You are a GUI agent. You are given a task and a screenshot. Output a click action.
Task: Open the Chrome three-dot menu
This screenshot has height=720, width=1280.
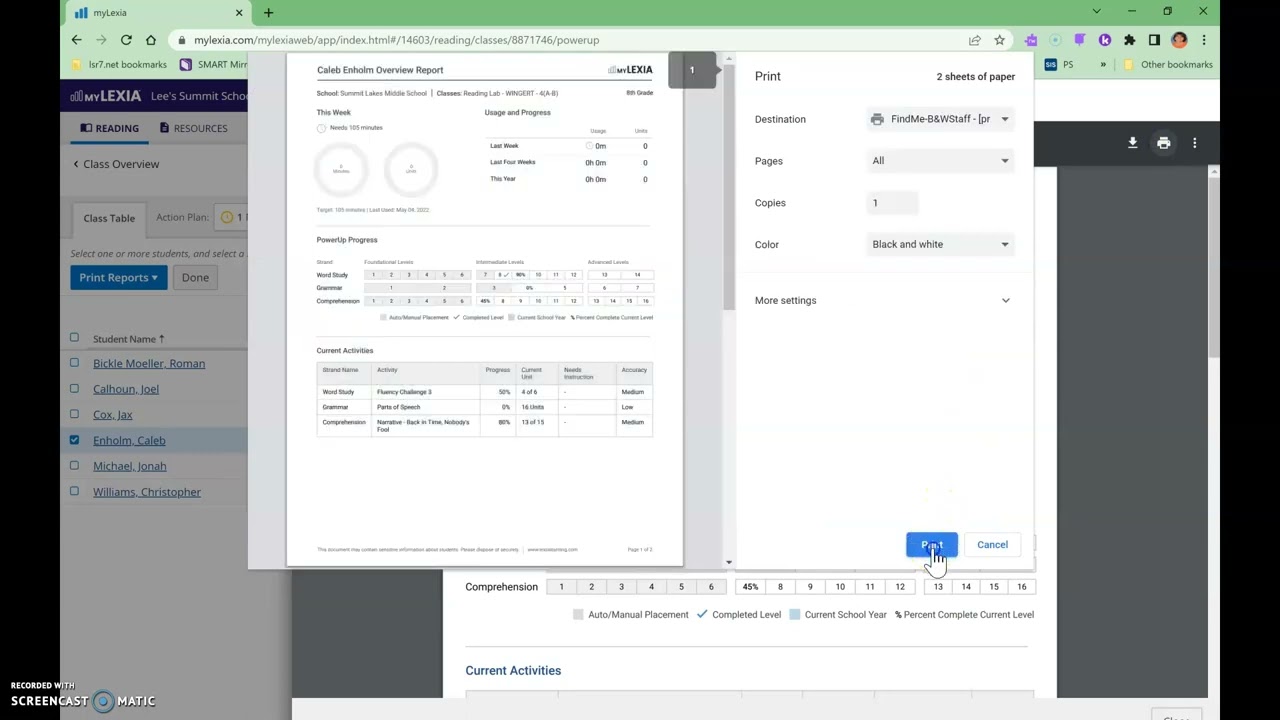click(1204, 40)
